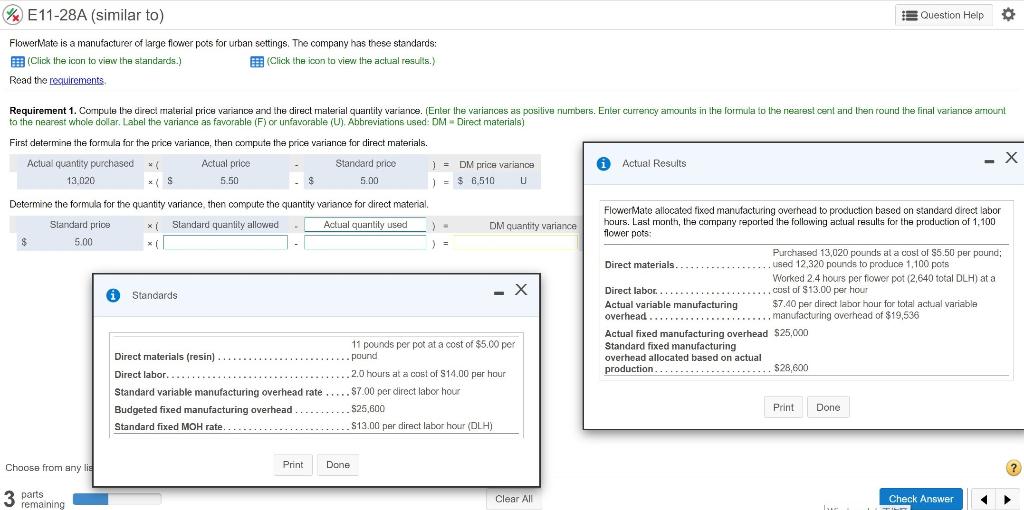Click Done in Standards popup

[338, 465]
